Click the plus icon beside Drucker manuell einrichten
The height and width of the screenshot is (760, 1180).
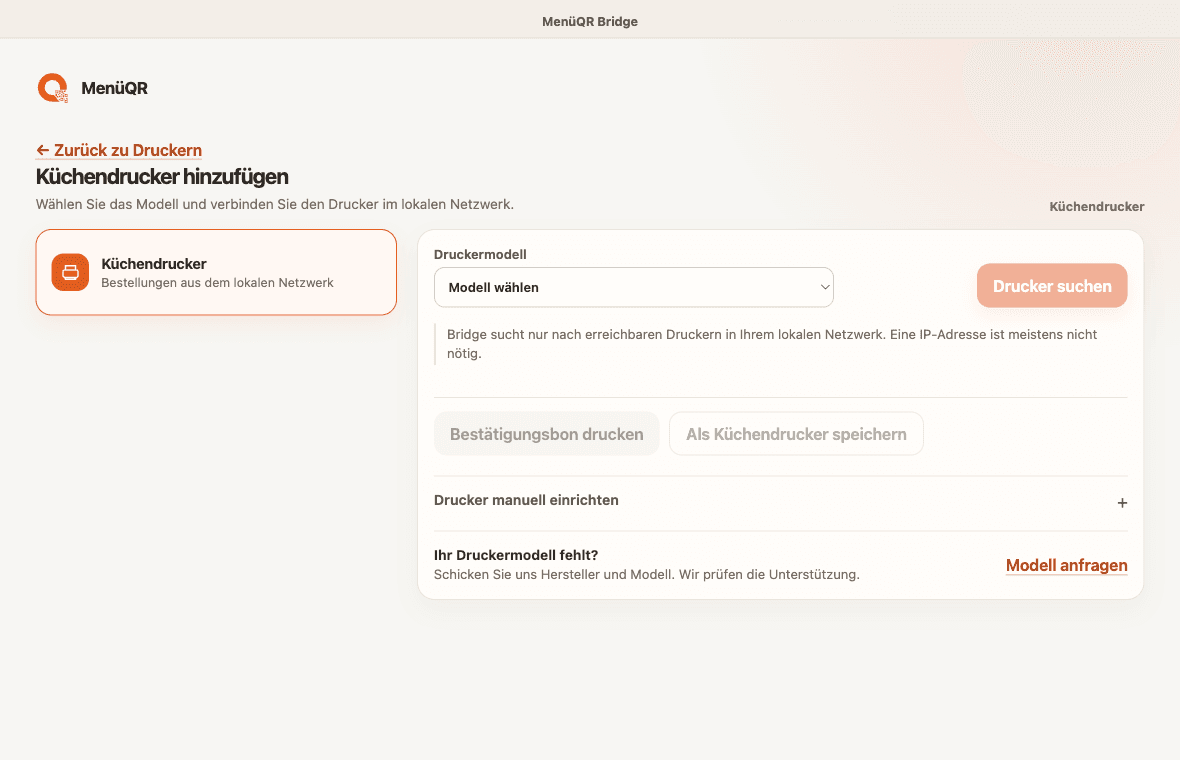pos(1121,503)
